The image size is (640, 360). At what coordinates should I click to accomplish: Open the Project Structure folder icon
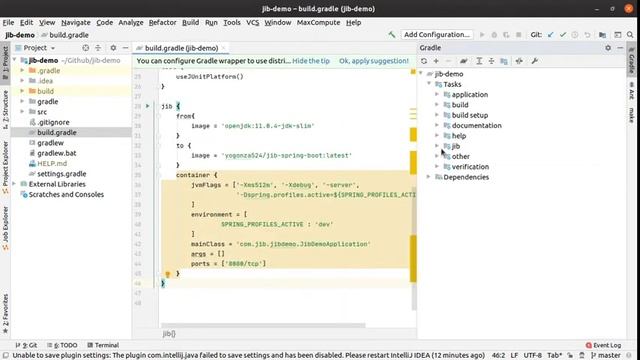pyautogui.click(x=602, y=35)
